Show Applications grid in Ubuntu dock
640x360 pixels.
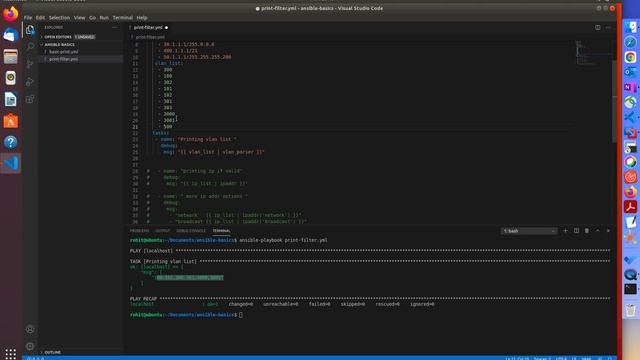pos(11,353)
